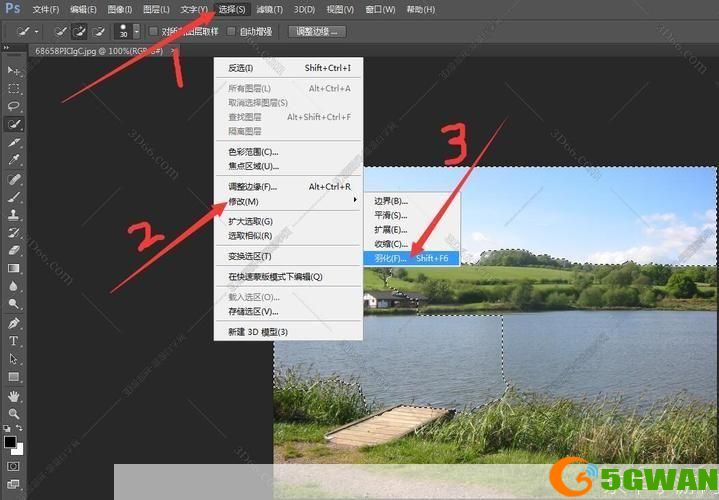Enable 自动增强 checkbox
The height and width of the screenshot is (500, 719).
[231, 31]
